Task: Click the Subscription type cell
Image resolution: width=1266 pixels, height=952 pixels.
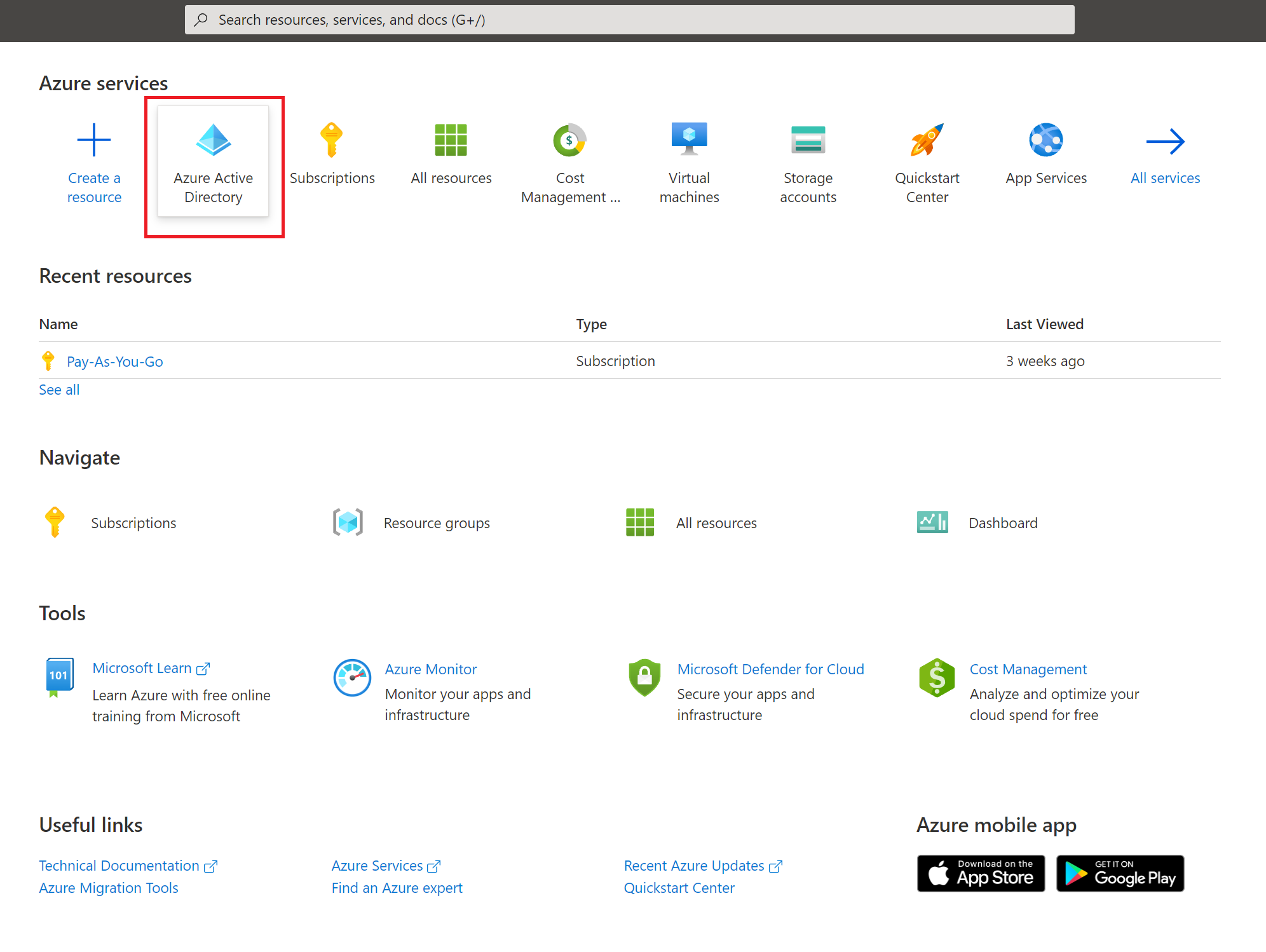Action: pos(615,361)
